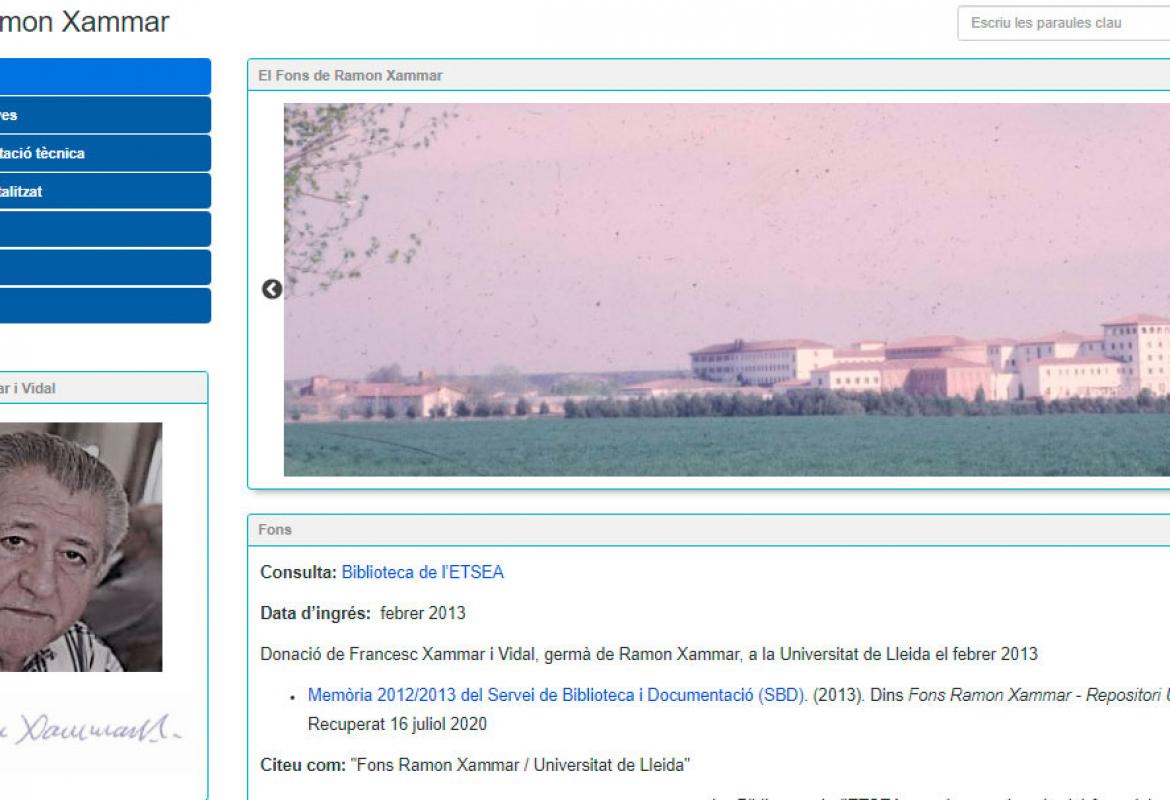The width and height of the screenshot is (1170, 800).
Task: Open the 'Memòria 2012/2013 del Servei de Biblioteca' link
Action: [x=557, y=696]
